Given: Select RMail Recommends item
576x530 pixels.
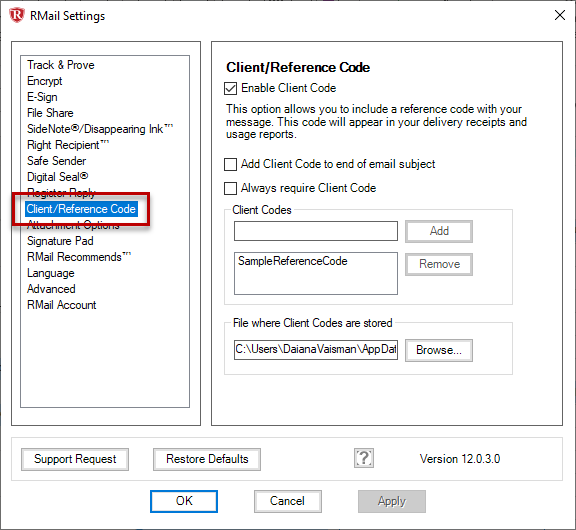Looking at the screenshot, I should (x=79, y=257).
